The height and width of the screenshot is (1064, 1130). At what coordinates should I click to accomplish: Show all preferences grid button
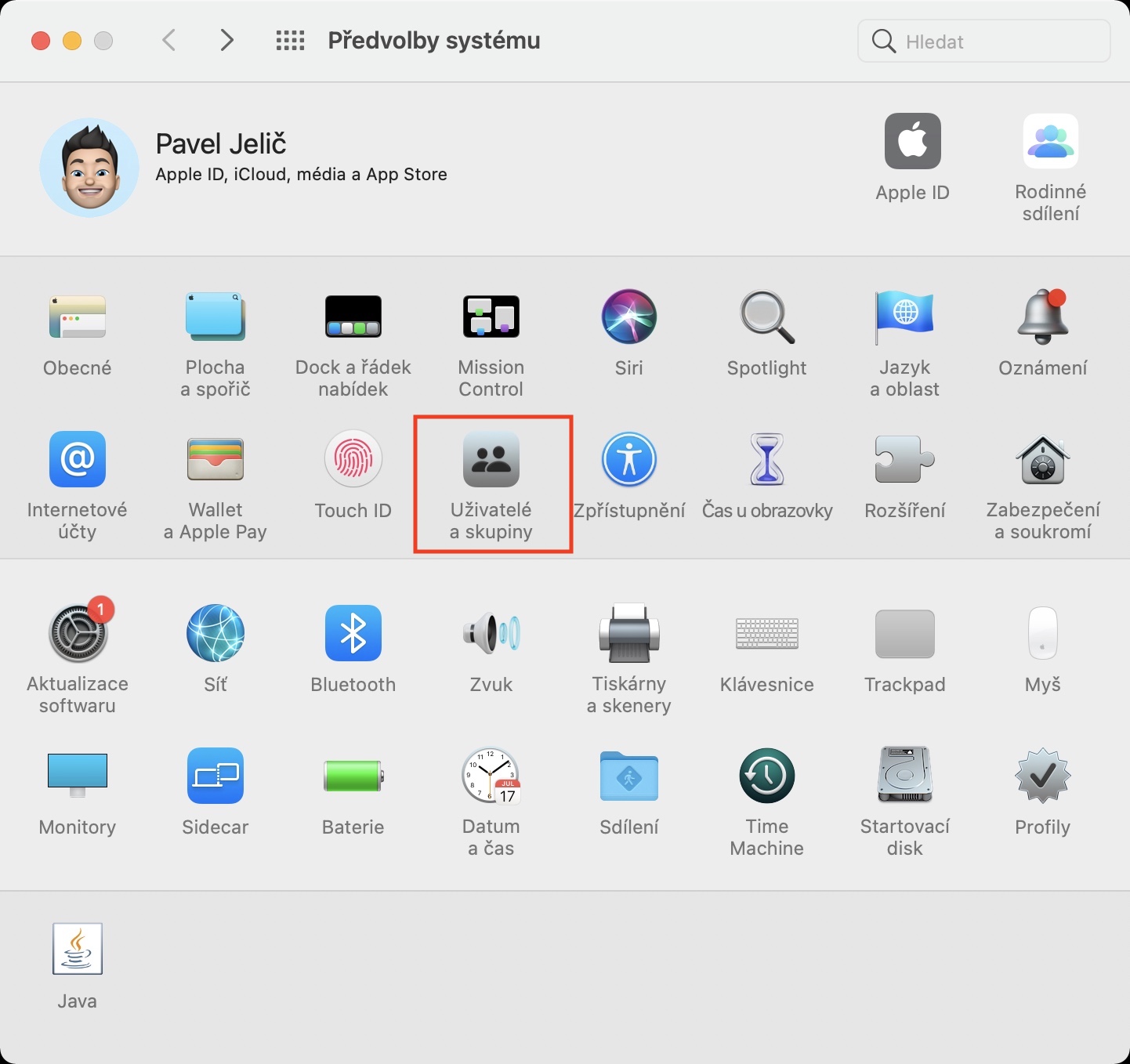290,40
